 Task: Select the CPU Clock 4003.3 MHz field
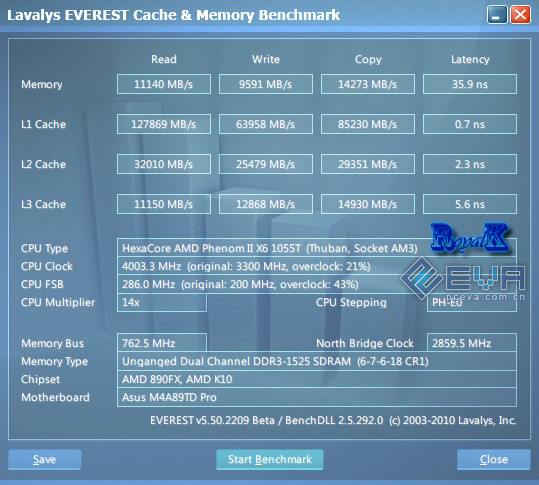317,266
